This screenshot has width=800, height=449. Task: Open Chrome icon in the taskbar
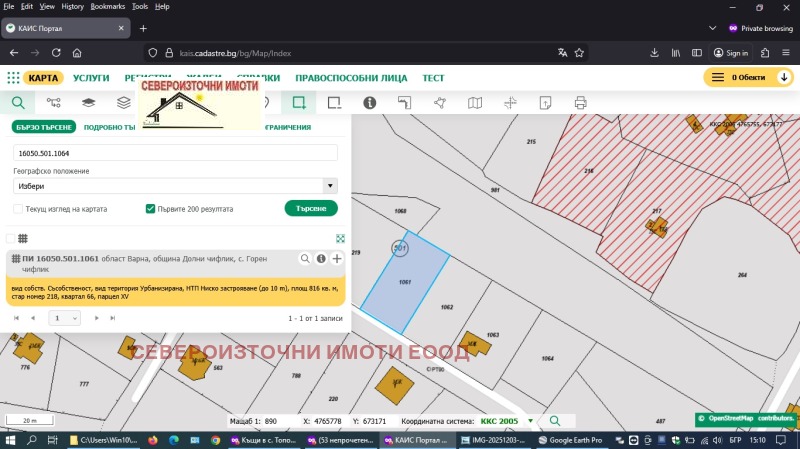click(215, 440)
